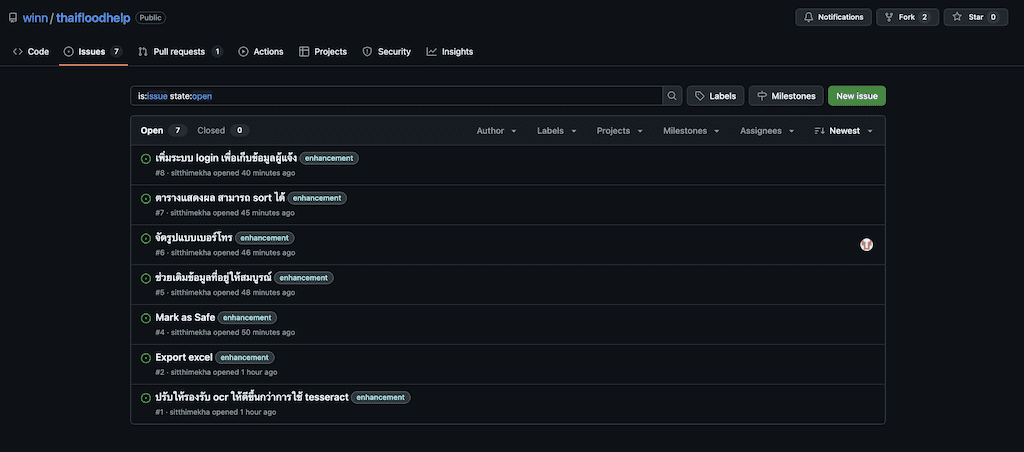Show Open issues filter
Screen dimensions: 1024x452
(162, 130)
